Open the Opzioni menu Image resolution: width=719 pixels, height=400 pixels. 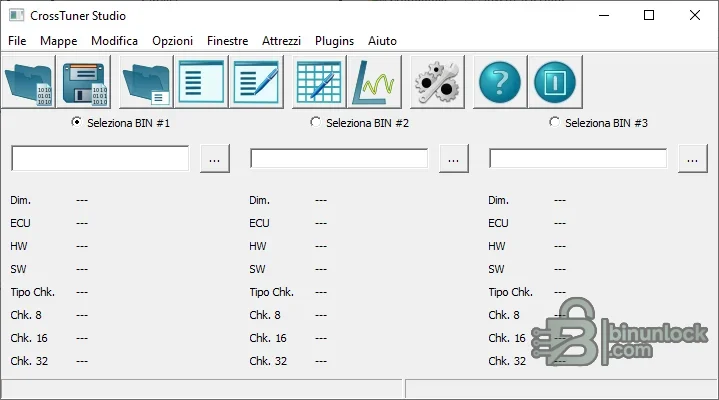pos(172,41)
